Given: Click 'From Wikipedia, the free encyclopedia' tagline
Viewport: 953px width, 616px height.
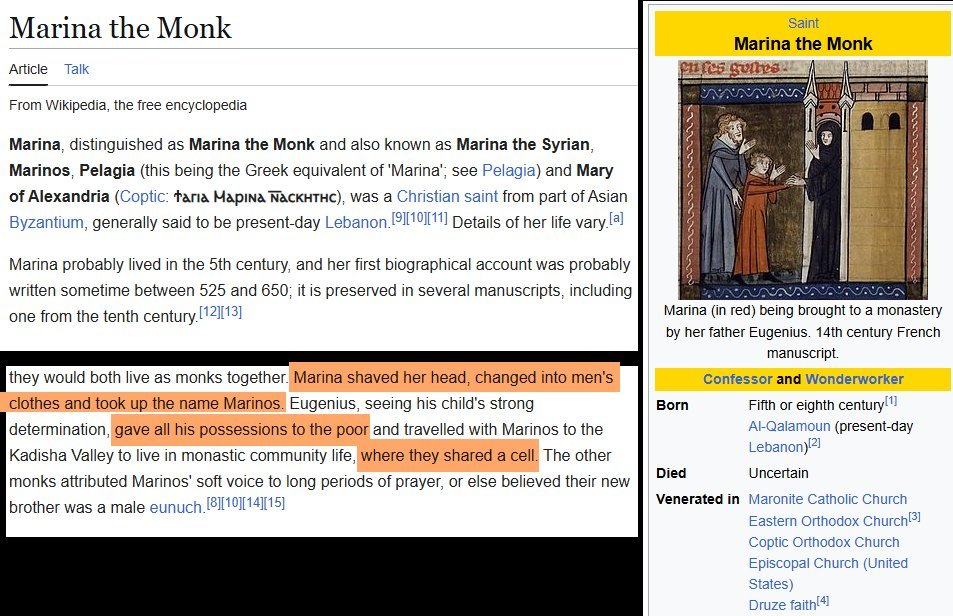Looking at the screenshot, I should tap(128, 105).
